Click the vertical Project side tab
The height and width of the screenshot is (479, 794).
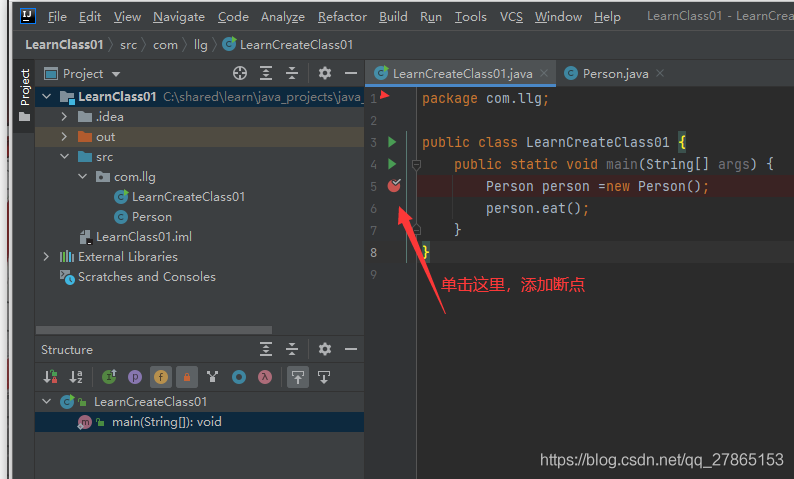tap(24, 95)
